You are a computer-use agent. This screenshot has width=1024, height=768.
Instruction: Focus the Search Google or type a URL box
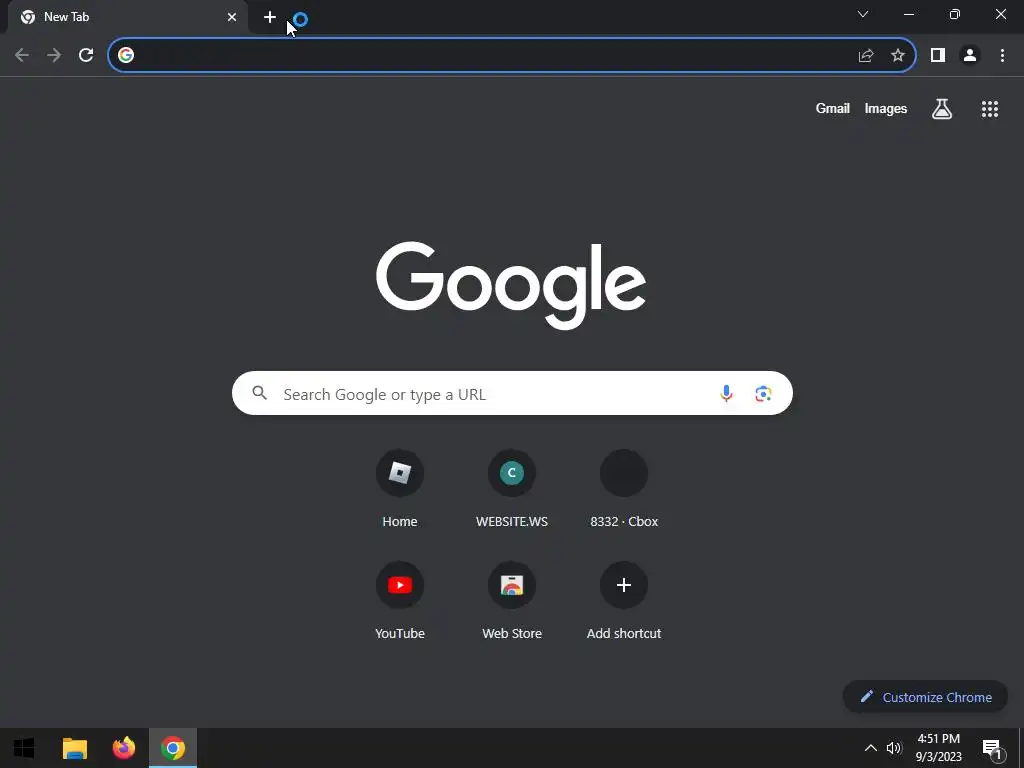tap(512, 393)
